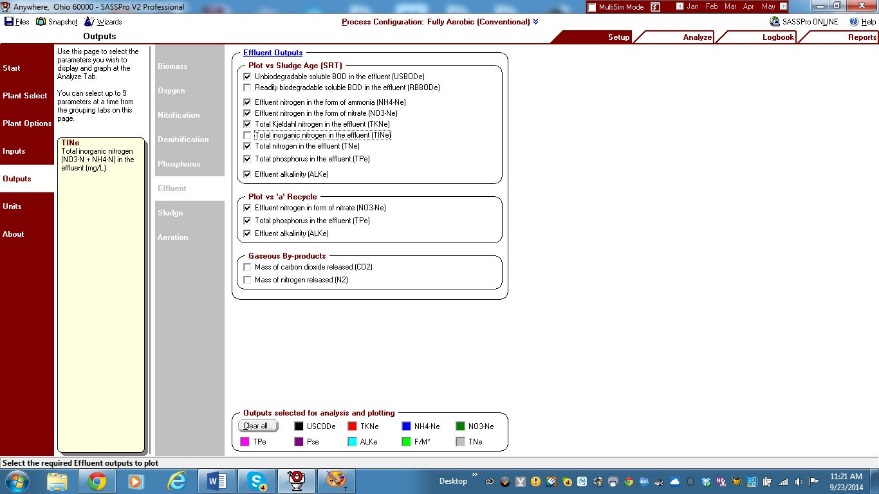879x494 pixels.
Task: Open Internet Explorer from the taskbar
Action: (177, 481)
